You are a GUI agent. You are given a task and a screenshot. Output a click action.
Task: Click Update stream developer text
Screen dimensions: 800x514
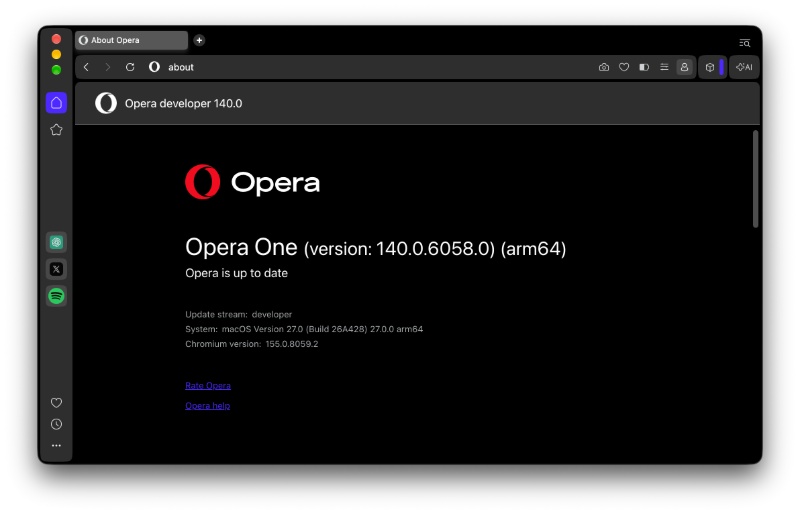click(238, 314)
